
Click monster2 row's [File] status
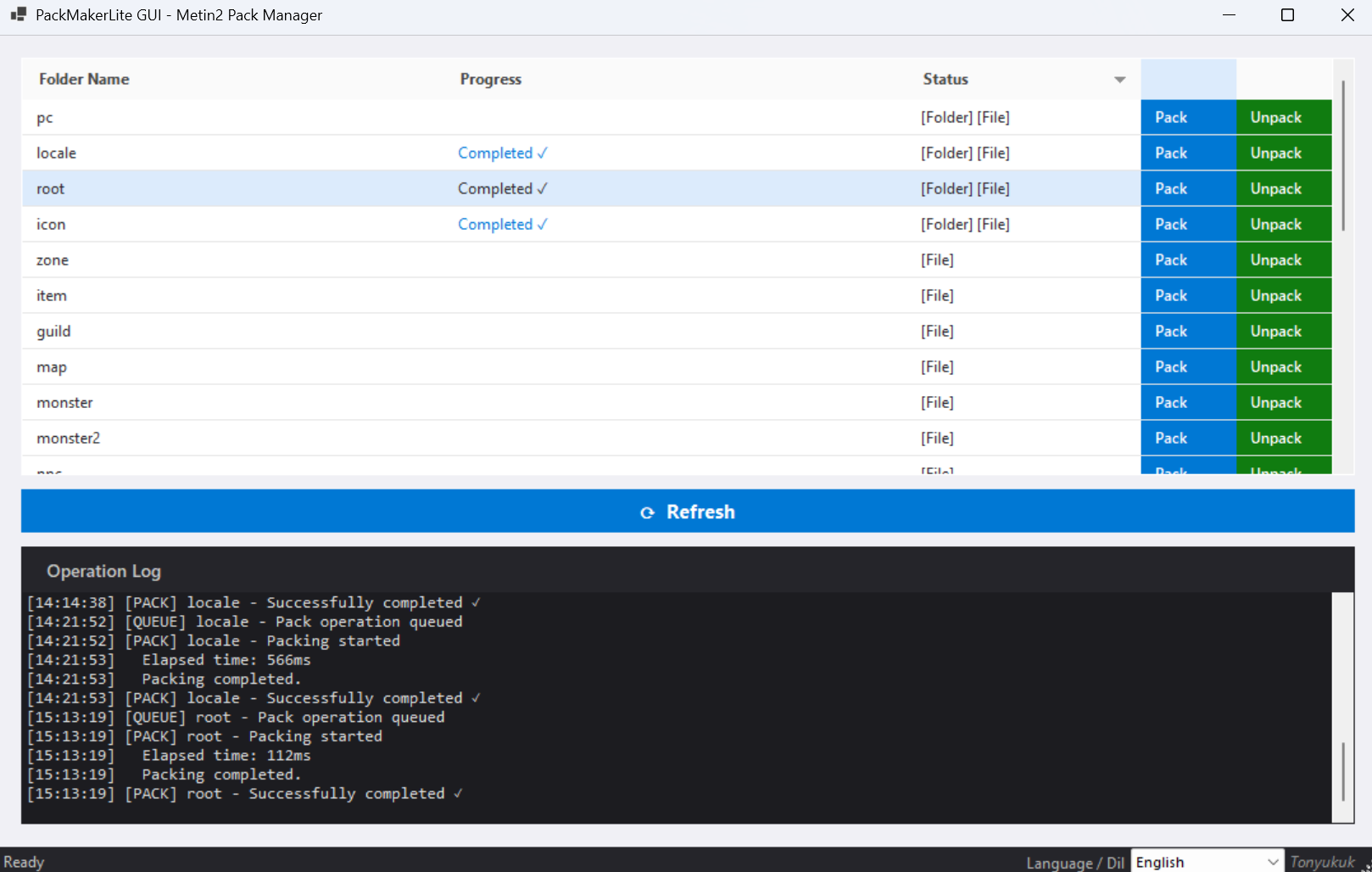938,439
